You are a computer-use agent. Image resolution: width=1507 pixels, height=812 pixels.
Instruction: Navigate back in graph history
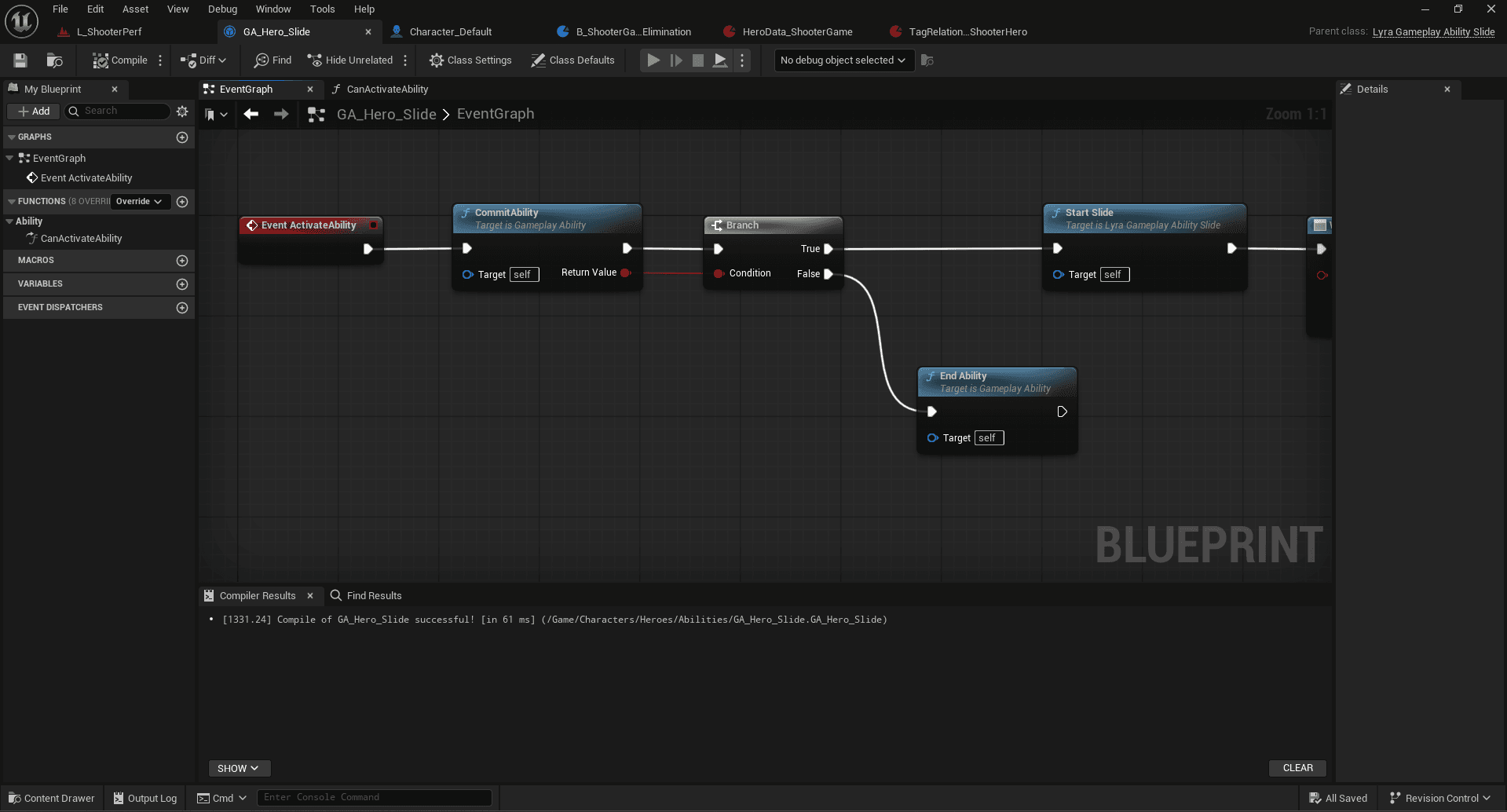251,115
